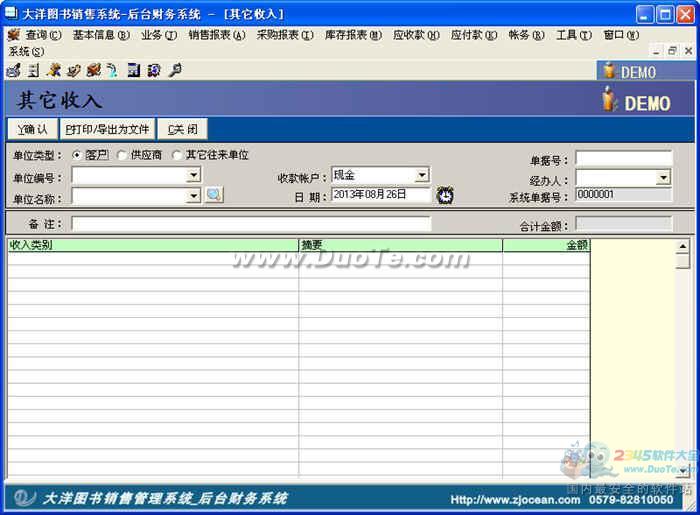This screenshot has height=515, width=700.
Task: Click the table's vertical scrollbar thumb
Action: (x=683, y=261)
